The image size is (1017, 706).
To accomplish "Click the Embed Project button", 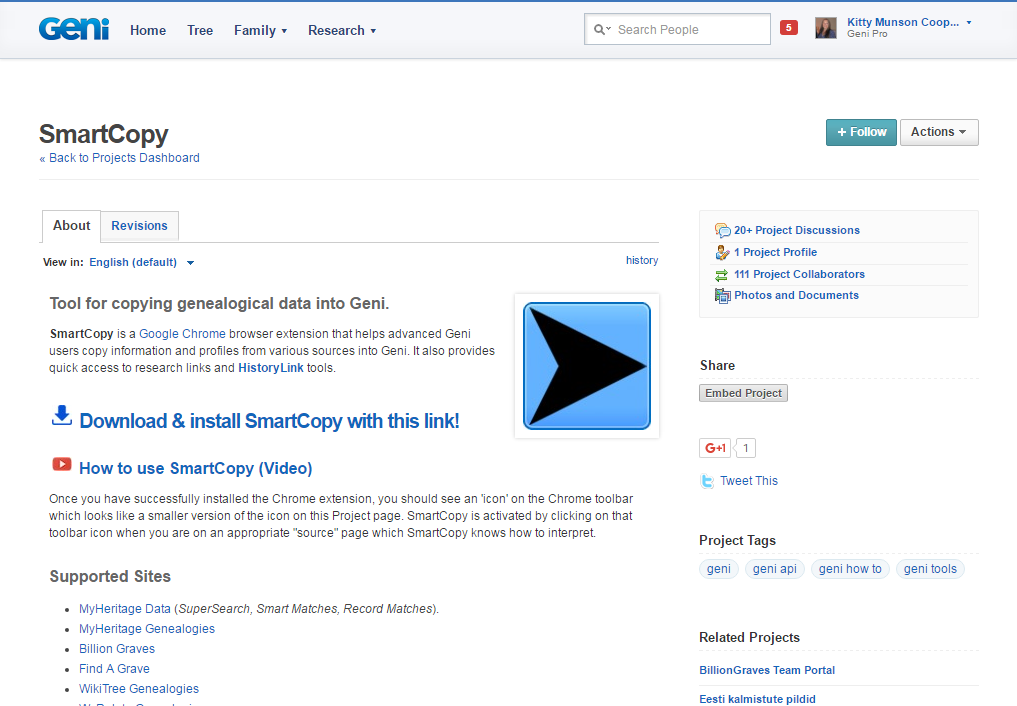I will pyautogui.click(x=743, y=393).
